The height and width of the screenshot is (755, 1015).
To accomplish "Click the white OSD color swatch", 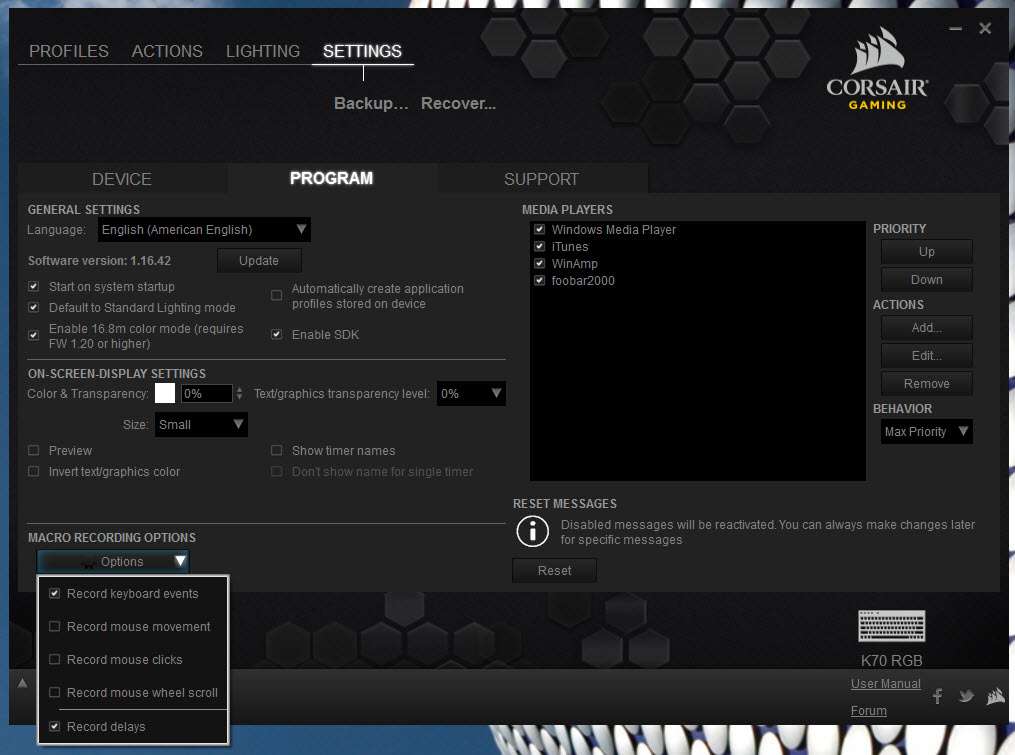I will [165, 393].
